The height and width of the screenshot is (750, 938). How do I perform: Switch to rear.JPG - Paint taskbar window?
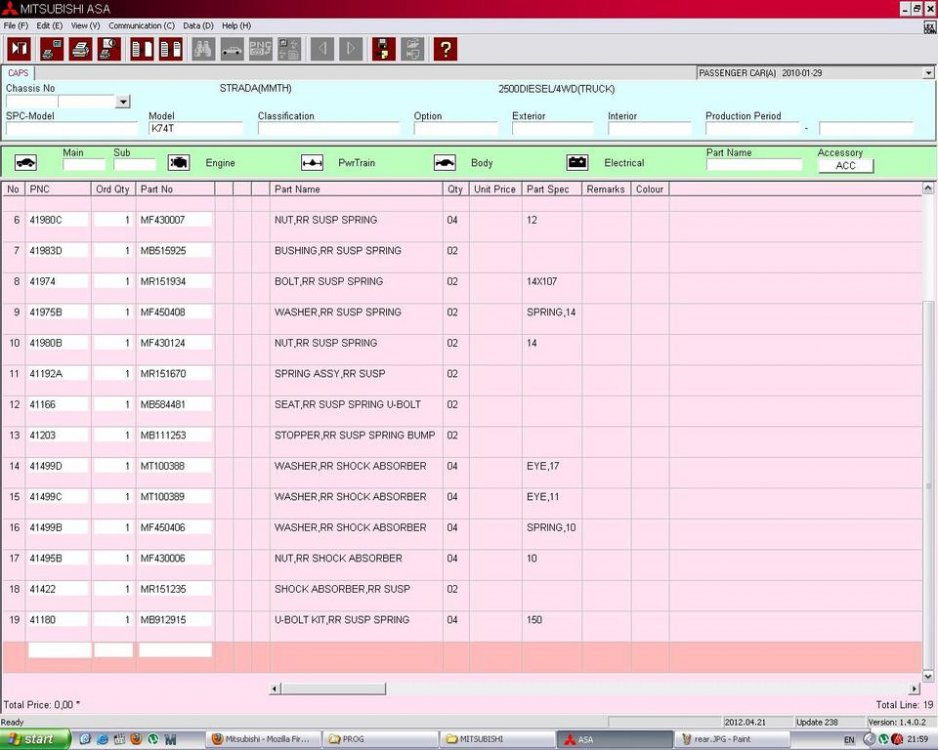pyautogui.click(x=733, y=739)
